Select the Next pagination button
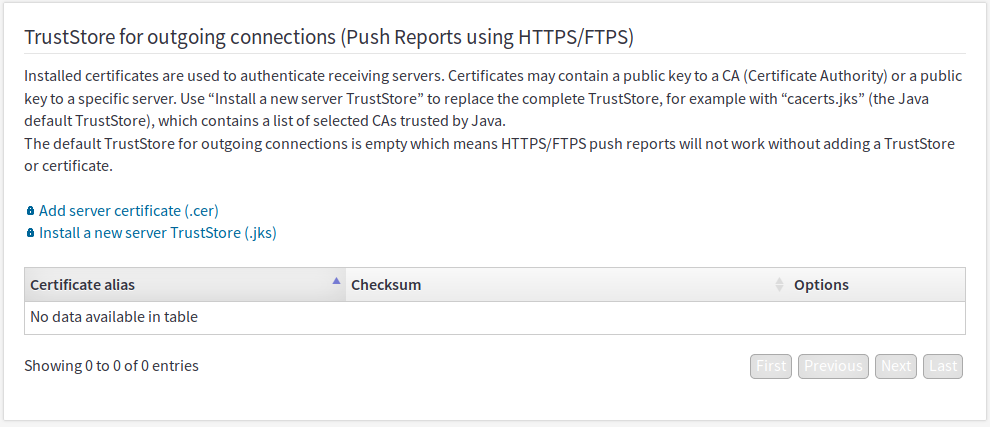Screen dimensions: 990x427 896,366
